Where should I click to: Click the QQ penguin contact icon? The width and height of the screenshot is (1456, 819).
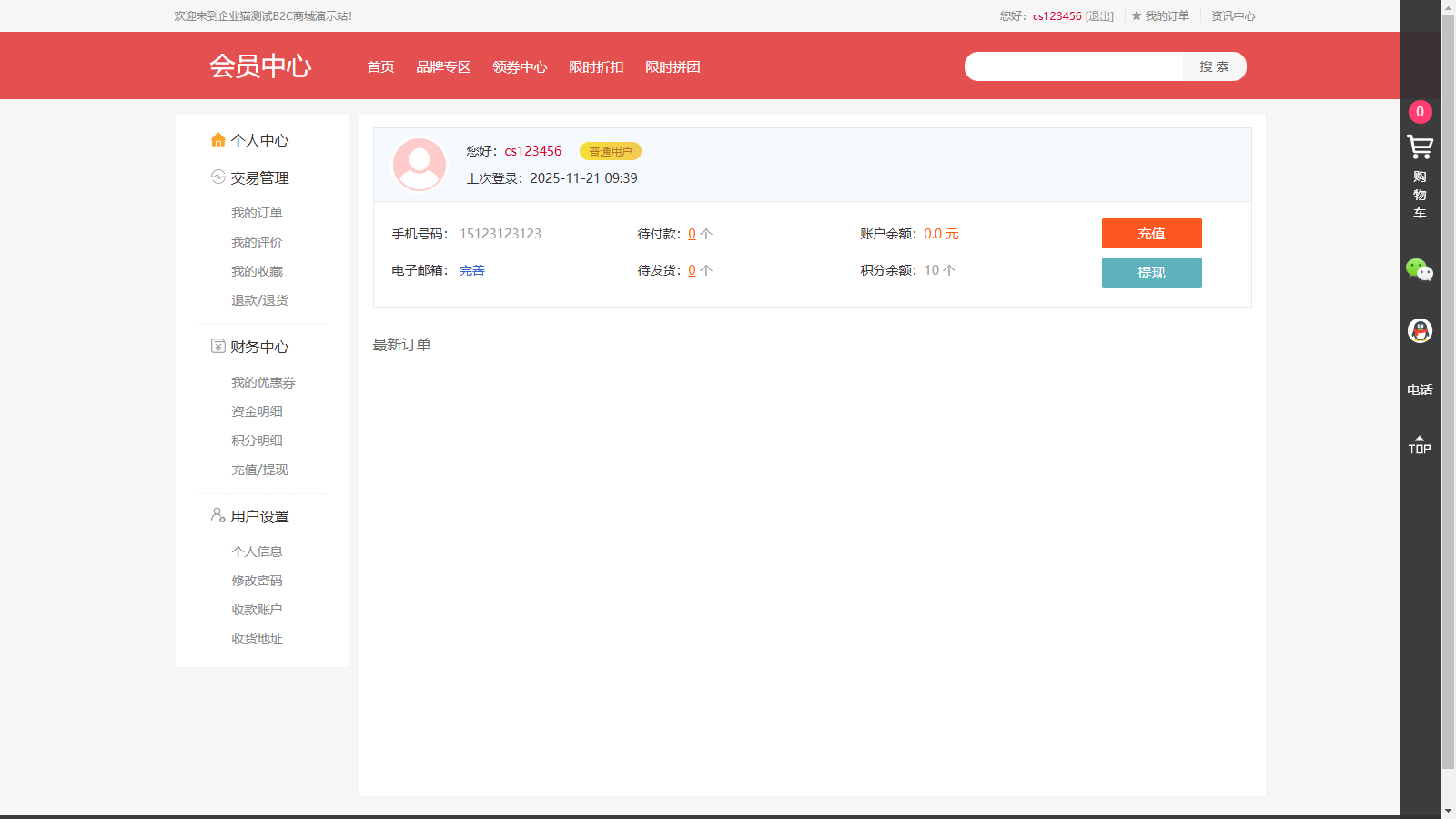pos(1420,330)
